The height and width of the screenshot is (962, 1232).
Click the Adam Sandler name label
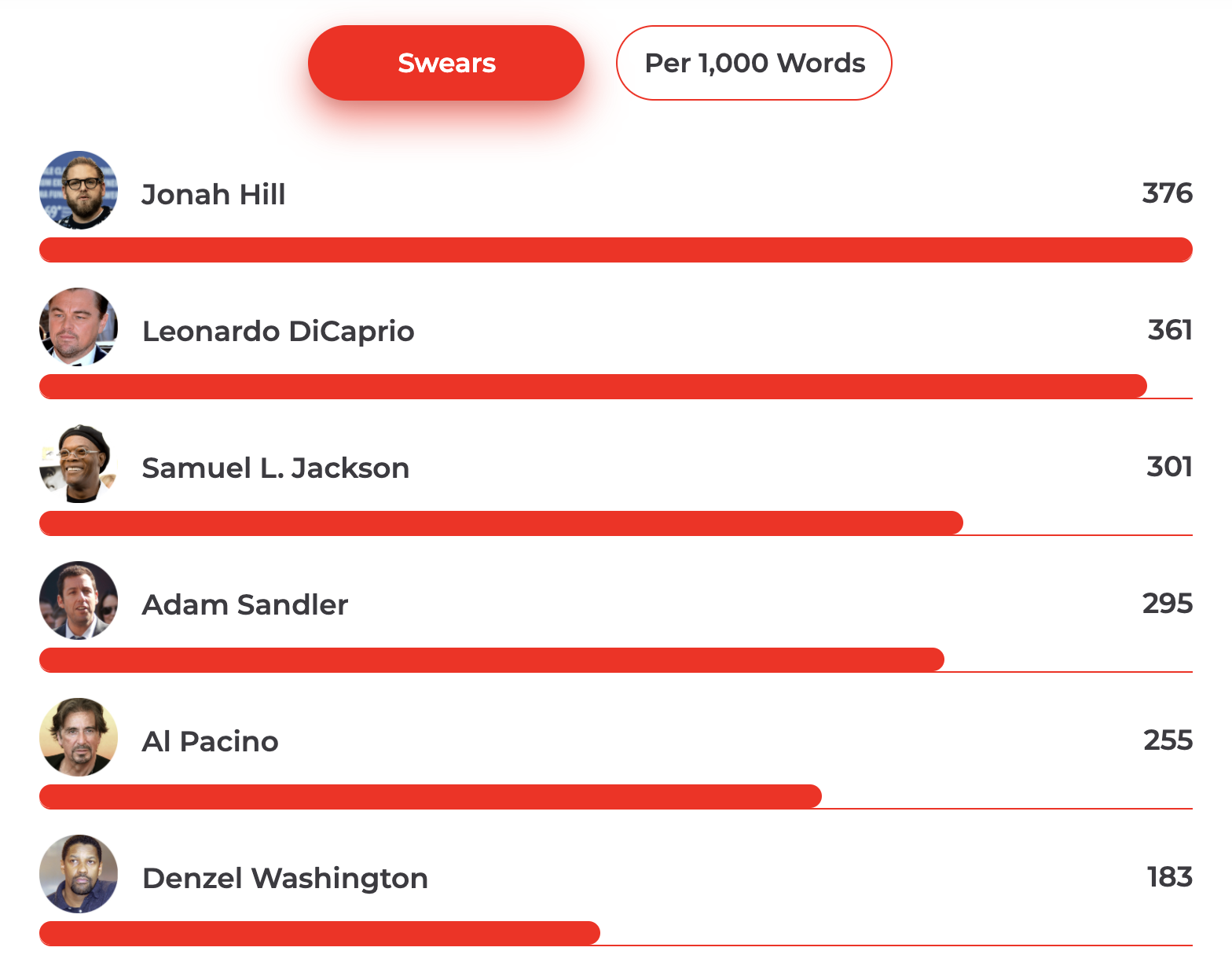point(244,604)
